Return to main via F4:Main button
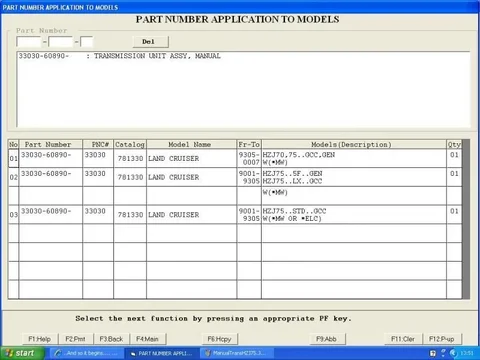Screen dimensions: 480x360 (x=147, y=339)
